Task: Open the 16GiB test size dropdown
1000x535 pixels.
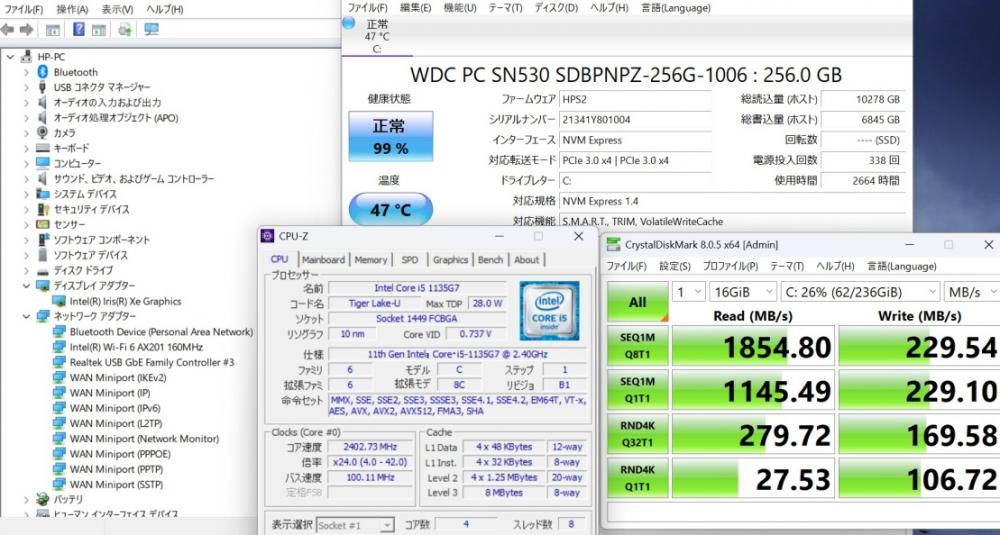Action: [742, 292]
